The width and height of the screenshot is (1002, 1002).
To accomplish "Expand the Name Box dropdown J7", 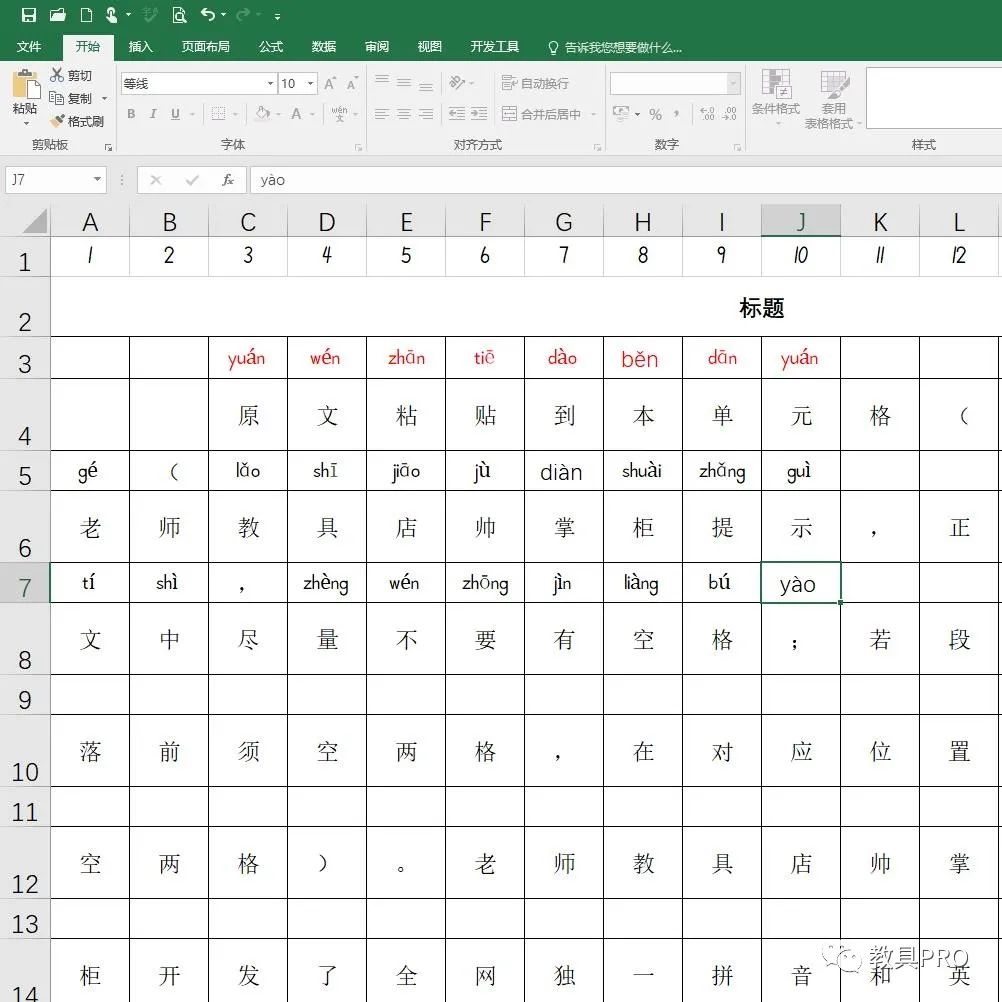I will coord(97,180).
